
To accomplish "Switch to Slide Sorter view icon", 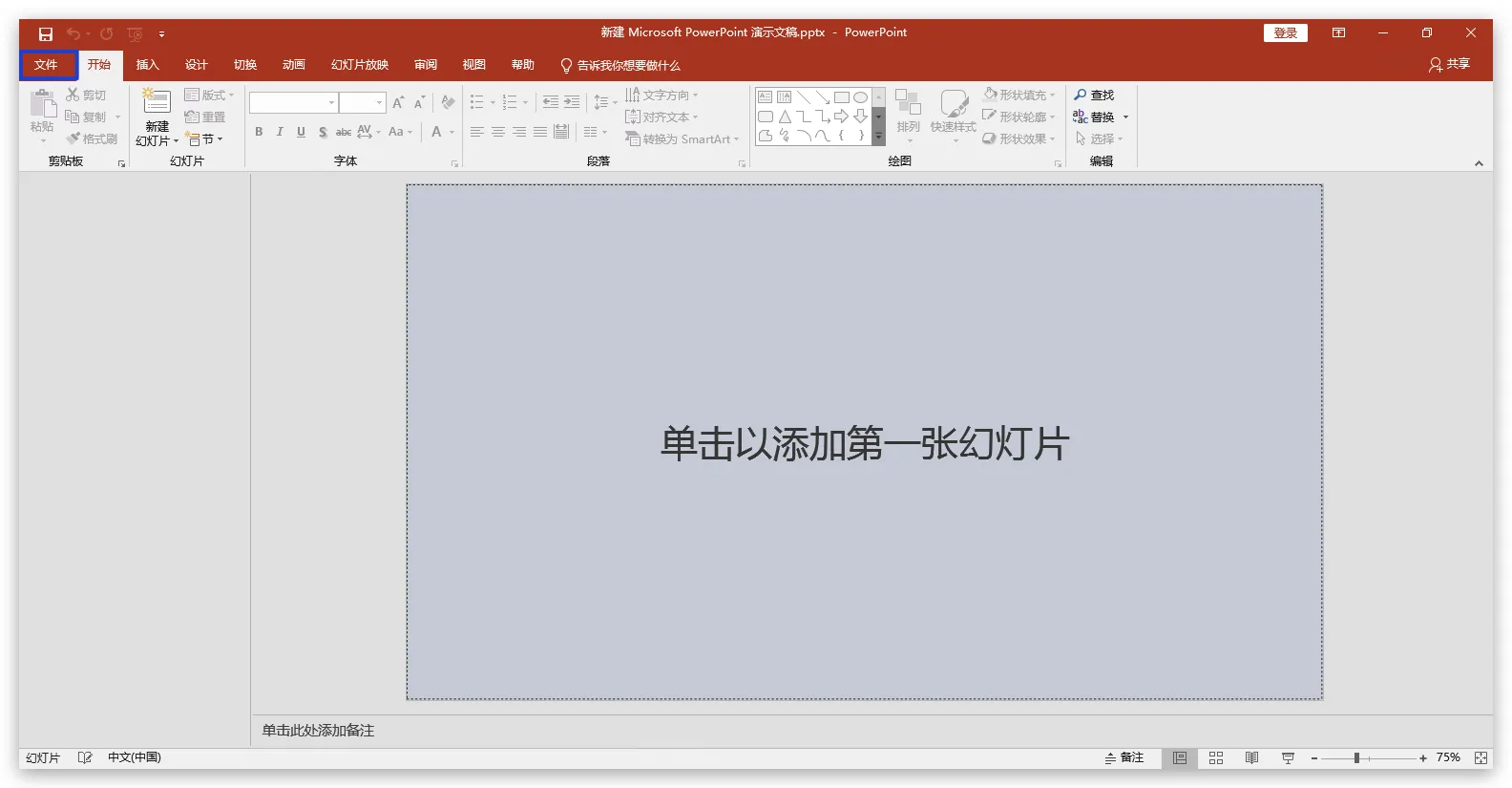I will 1215,757.
